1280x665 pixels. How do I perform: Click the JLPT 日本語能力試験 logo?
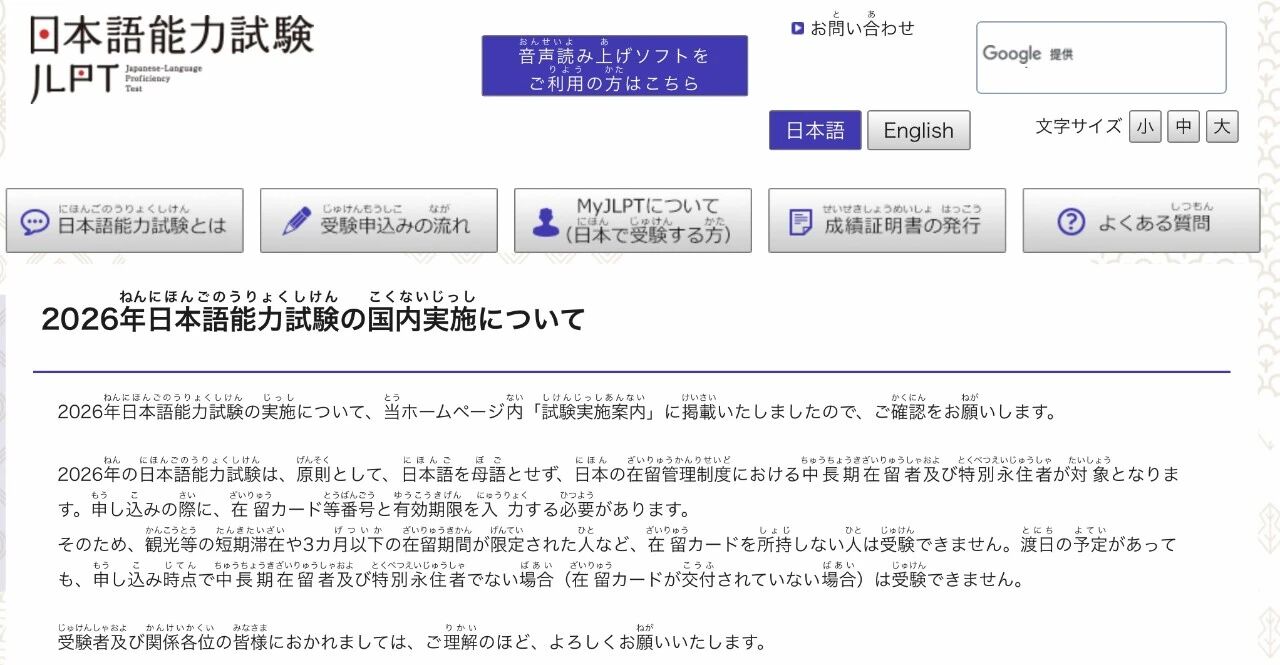coord(171,58)
